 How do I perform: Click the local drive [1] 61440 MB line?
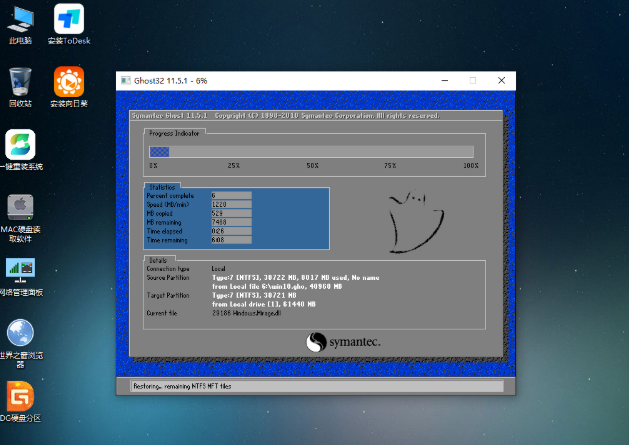click(264, 304)
